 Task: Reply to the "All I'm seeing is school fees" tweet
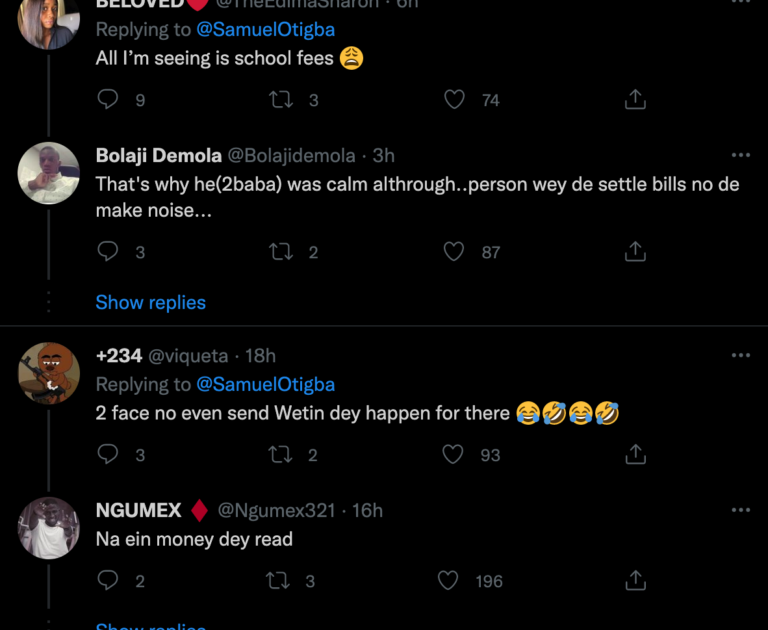click(108, 99)
